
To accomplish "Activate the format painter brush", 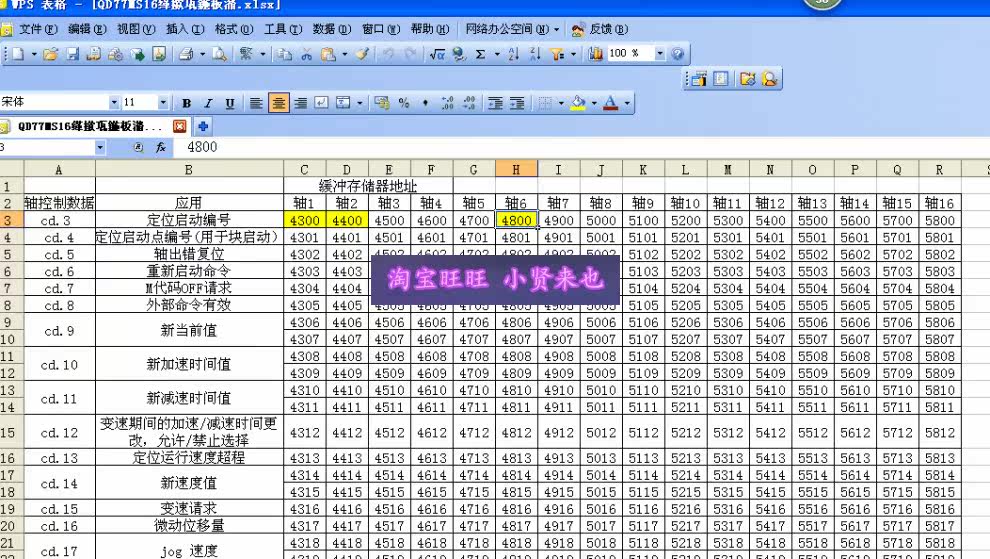I will pyautogui.click(x=362, y=54).
